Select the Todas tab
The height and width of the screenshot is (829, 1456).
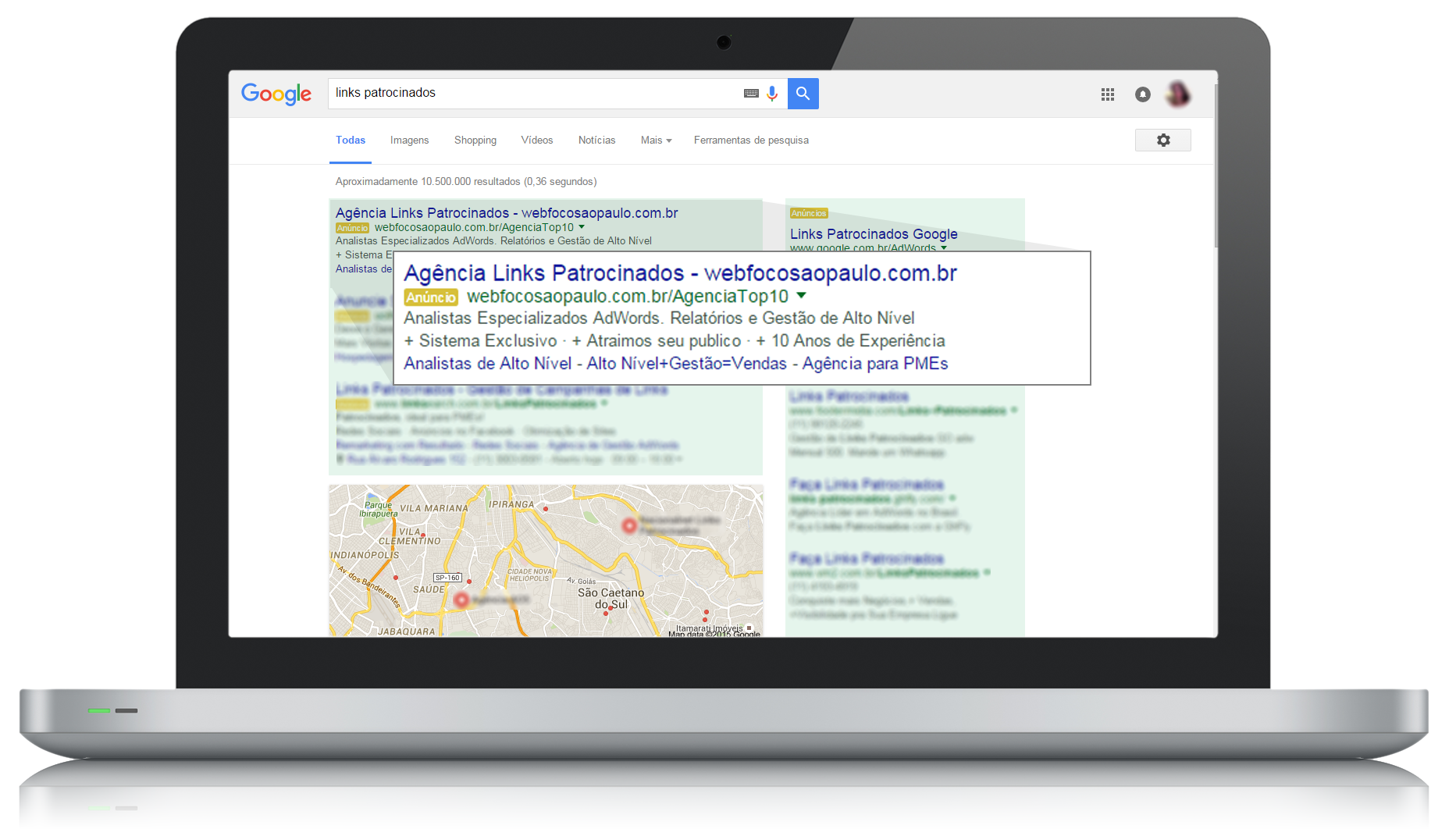pyautogui.click(x=351, y=141)
